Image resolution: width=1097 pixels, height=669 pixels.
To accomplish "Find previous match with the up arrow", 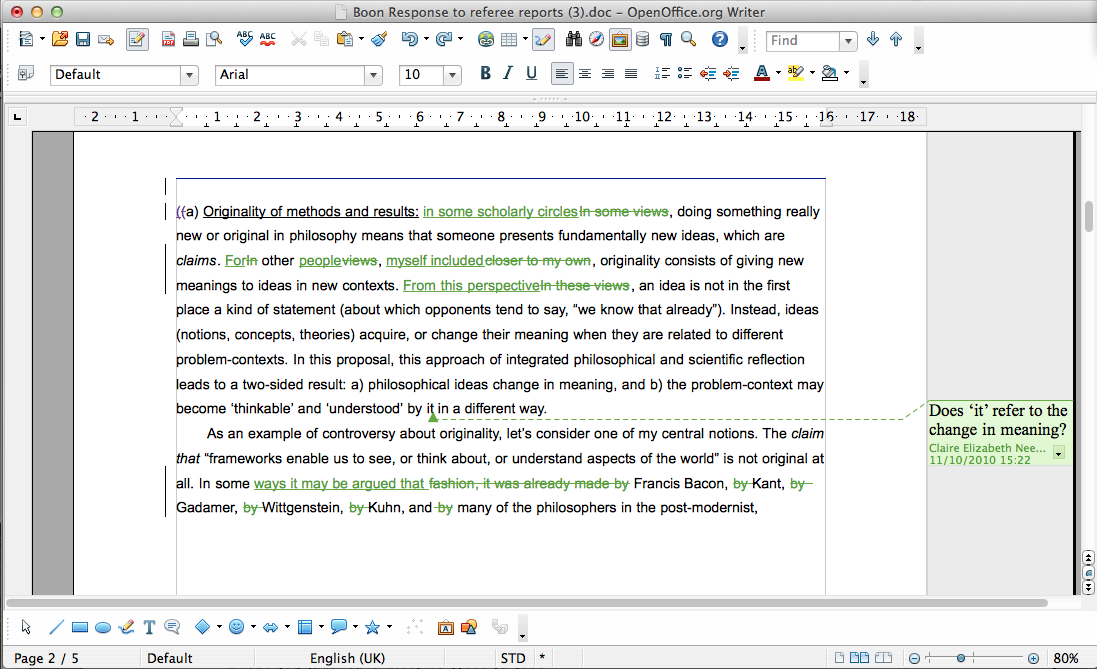I will pyautogui.click(x=896, y=39).
